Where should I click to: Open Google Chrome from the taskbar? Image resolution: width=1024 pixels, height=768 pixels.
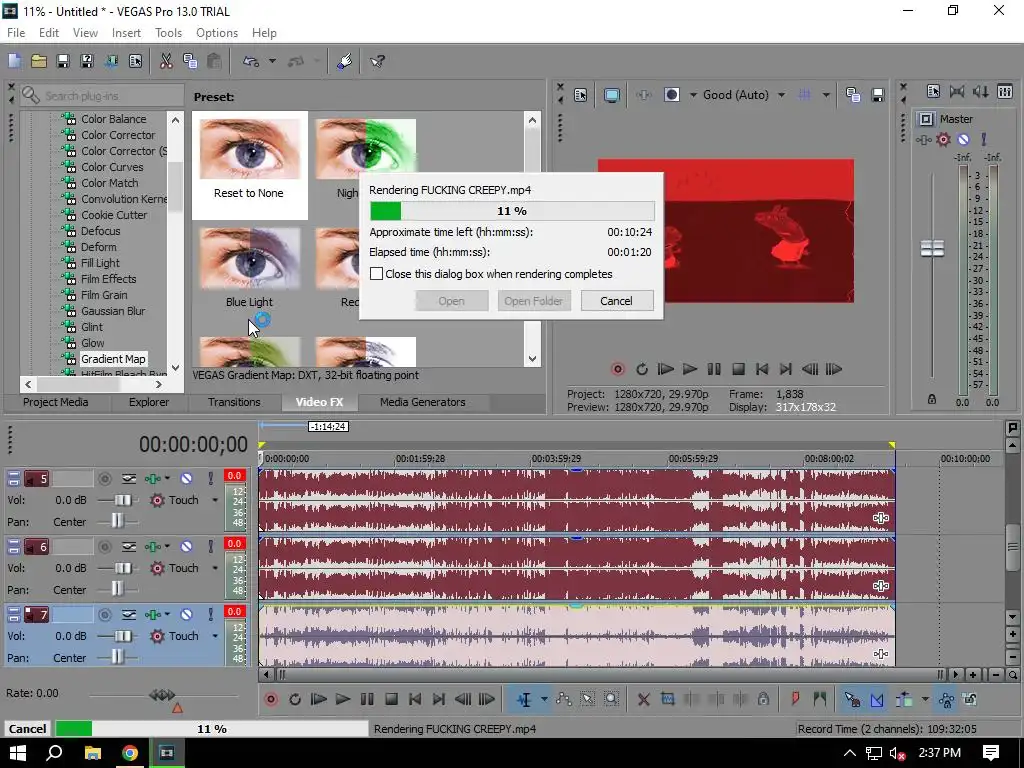click(x=130, y=753)
